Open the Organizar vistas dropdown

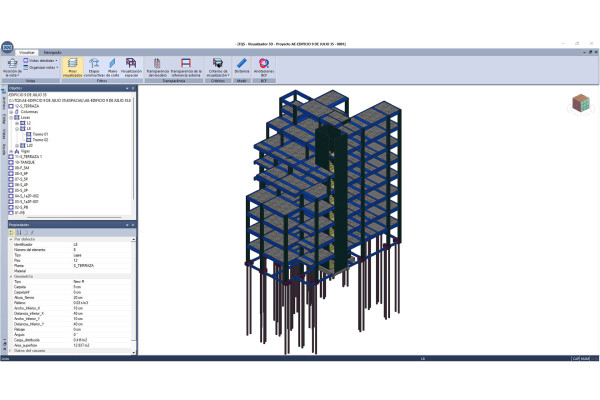41,67
